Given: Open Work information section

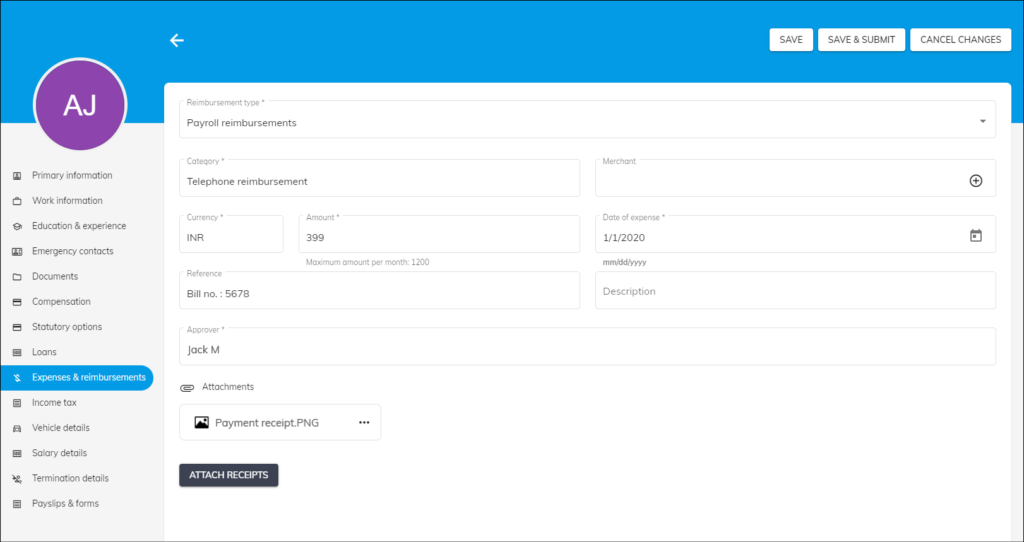Looking at the screenshot, I should tap(67, 201).
